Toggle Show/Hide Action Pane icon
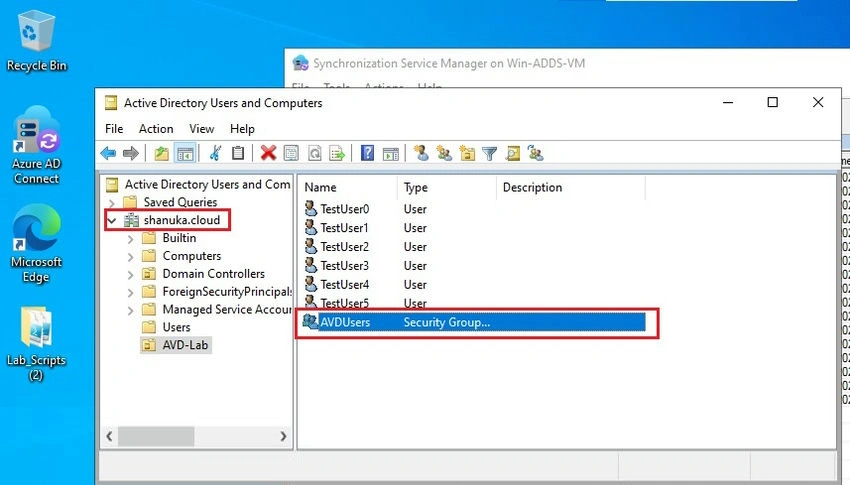The width and height of the screenshot is (850, 485). [x=390, y=153]
